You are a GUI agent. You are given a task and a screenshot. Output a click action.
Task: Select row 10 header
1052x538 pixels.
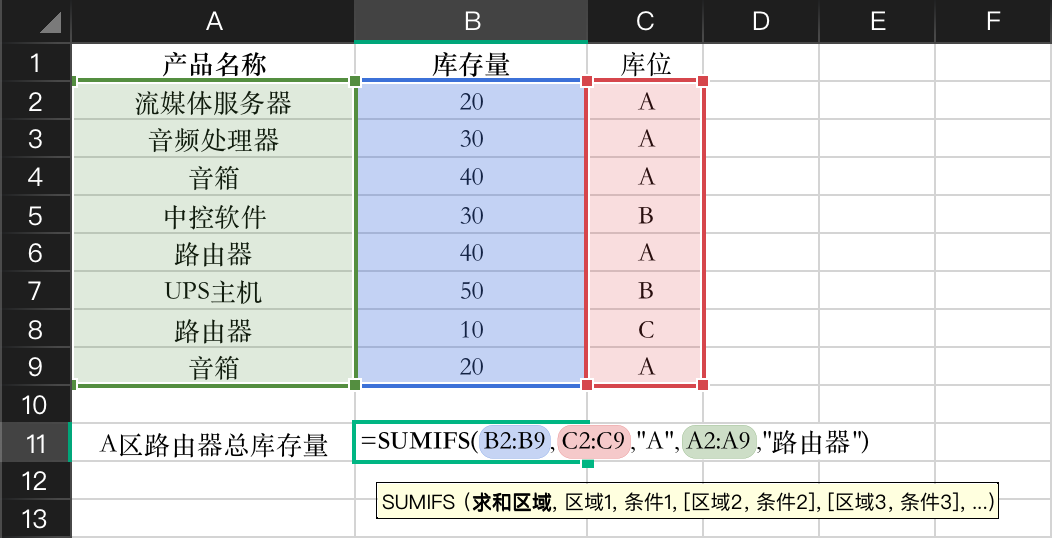[x=35, y=405]
